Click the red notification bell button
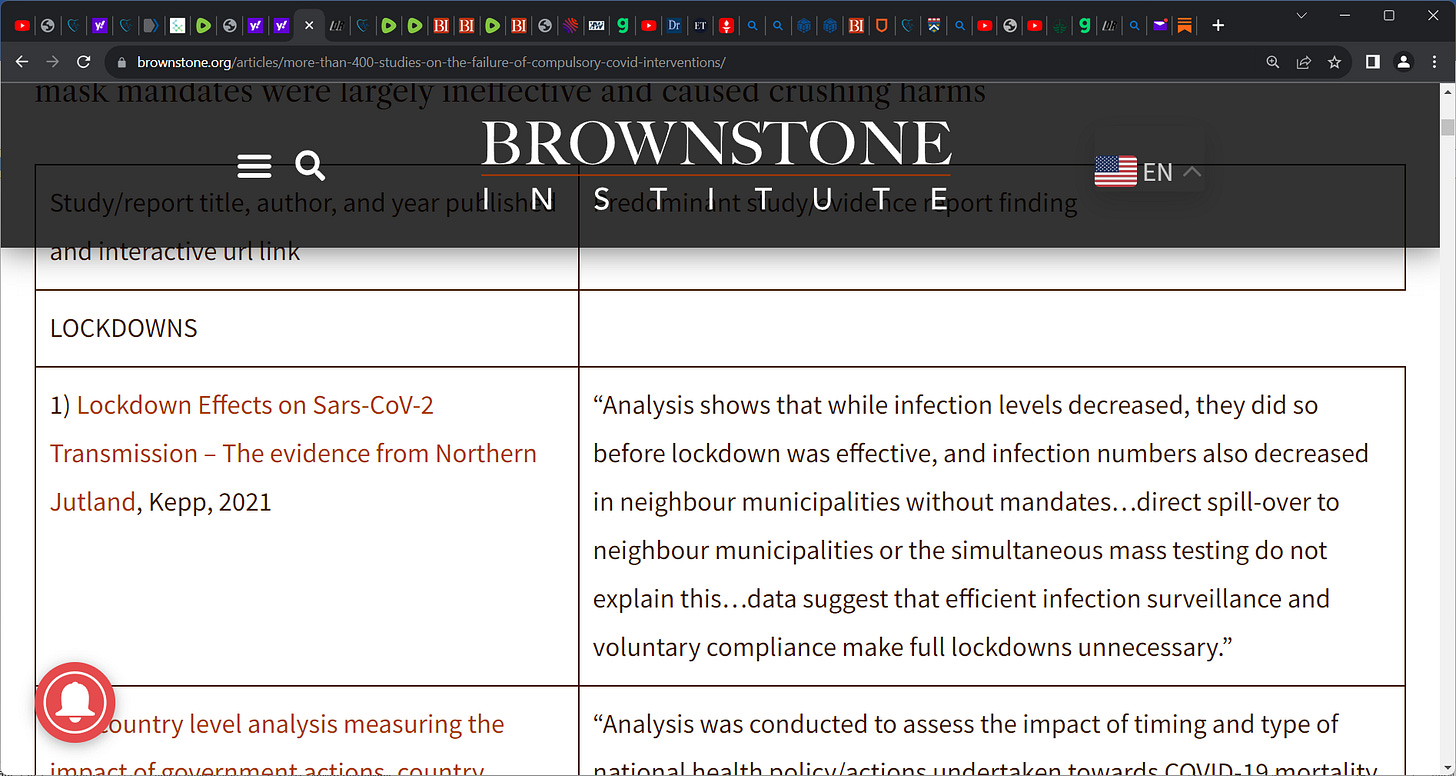Image resolution: width=1456 pixels, height=776 pixels. tap(76, 702)
